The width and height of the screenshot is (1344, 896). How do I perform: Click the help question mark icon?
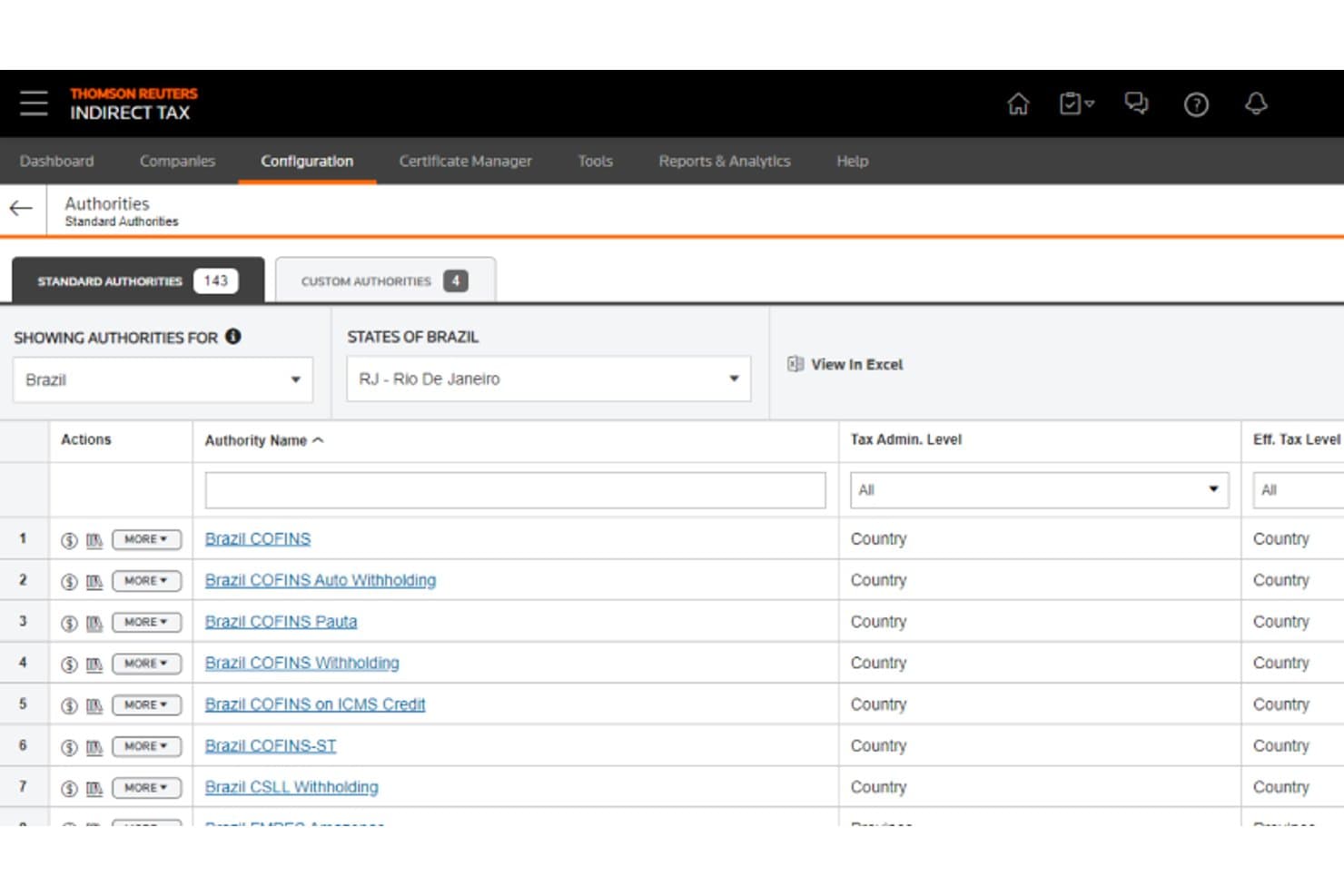pyautogui.click(x=1196, y=105)
